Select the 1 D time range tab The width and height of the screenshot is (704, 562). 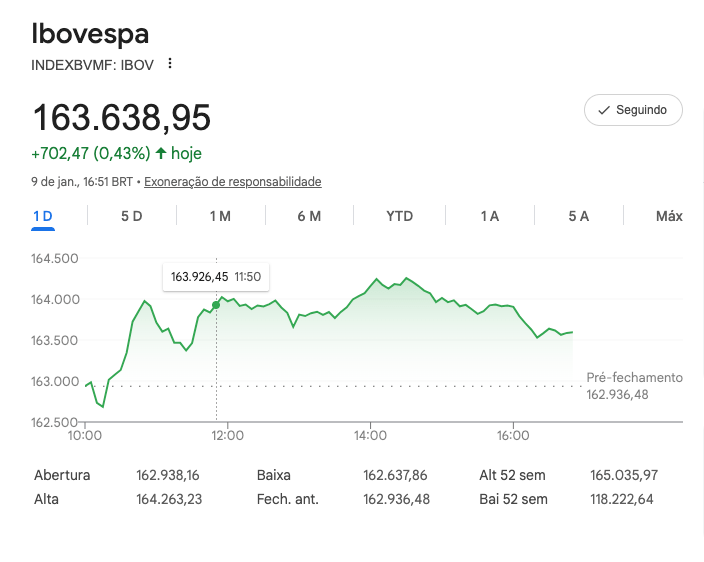click(42, 216)
